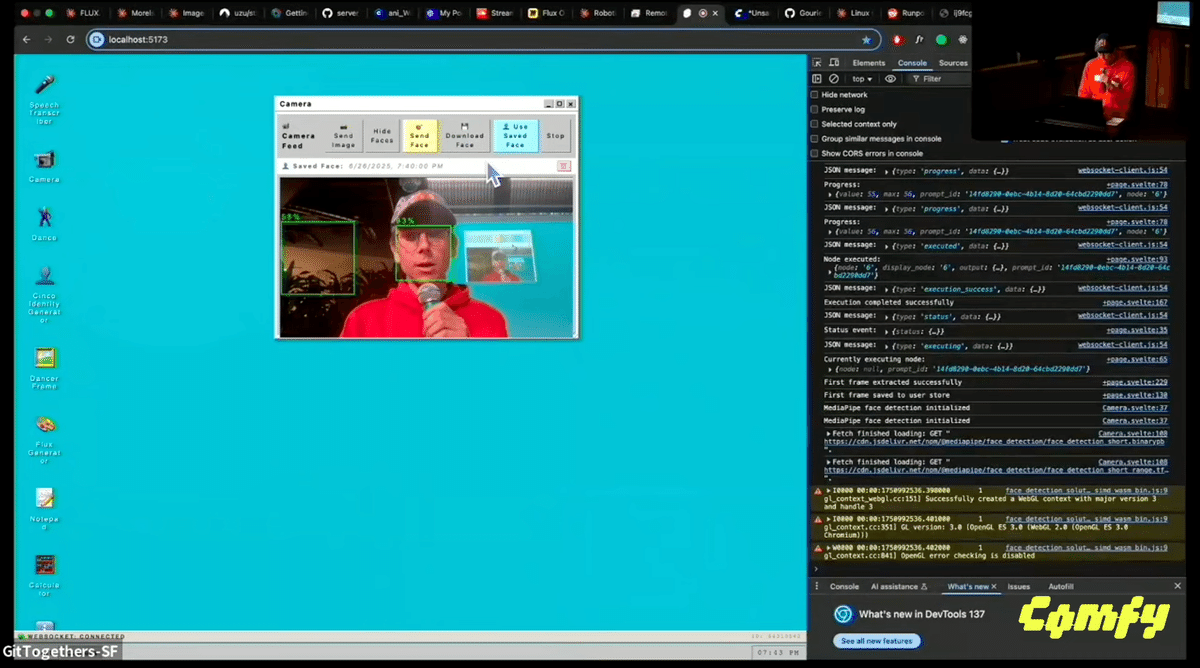
Task: Expand the 'execution_success' JSON message
Action: coord(887,288)
